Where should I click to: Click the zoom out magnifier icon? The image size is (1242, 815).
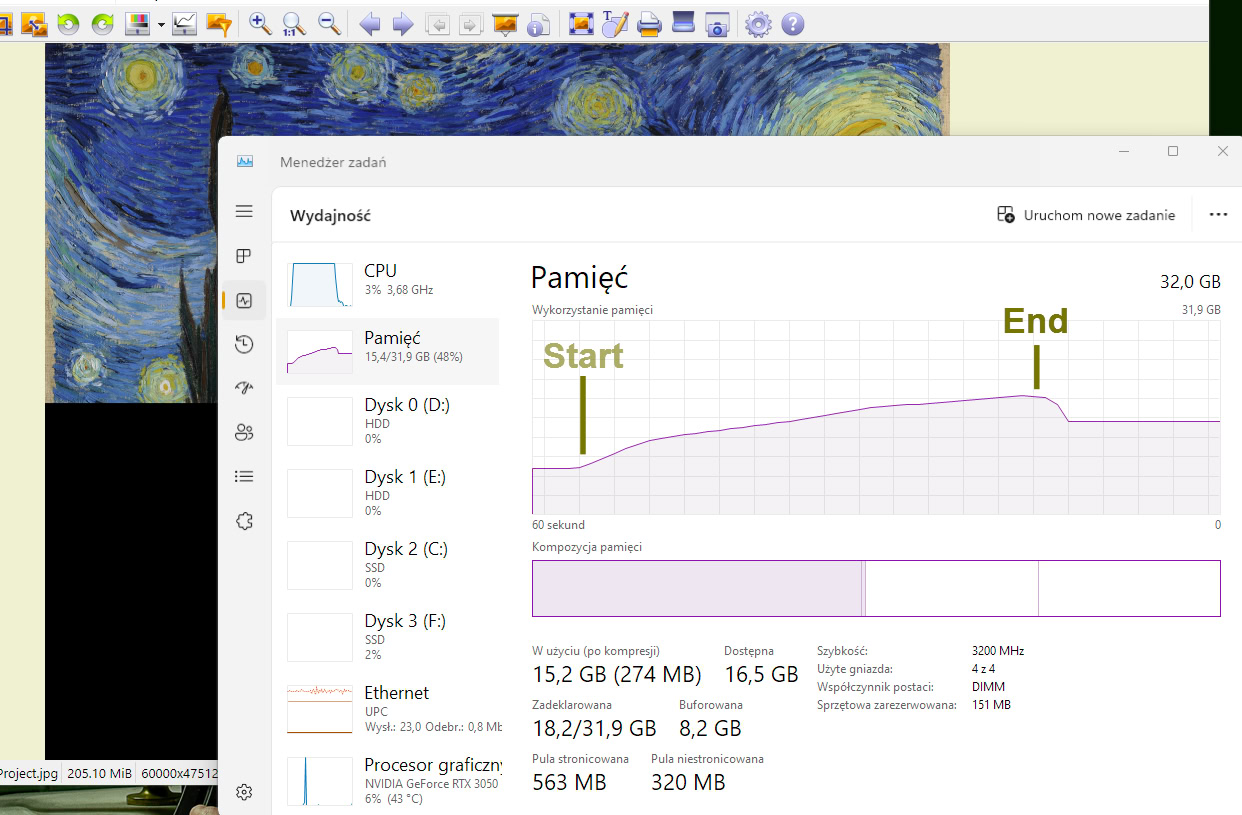(x=329, y=24)
